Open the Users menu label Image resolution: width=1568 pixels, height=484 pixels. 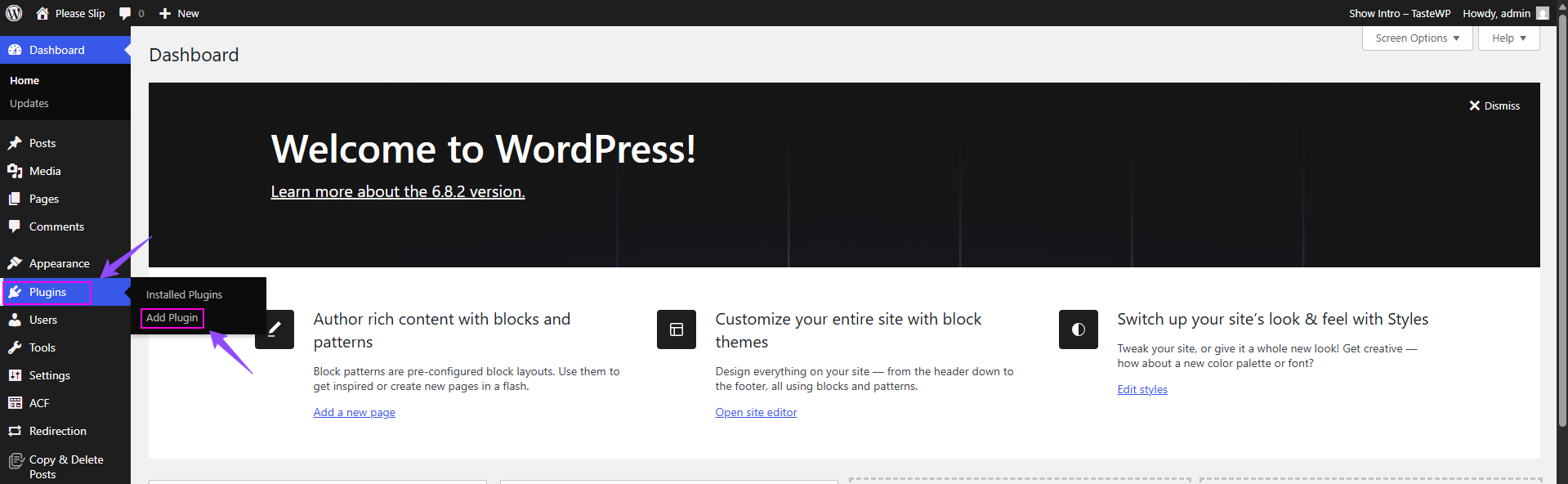[43, 320]
